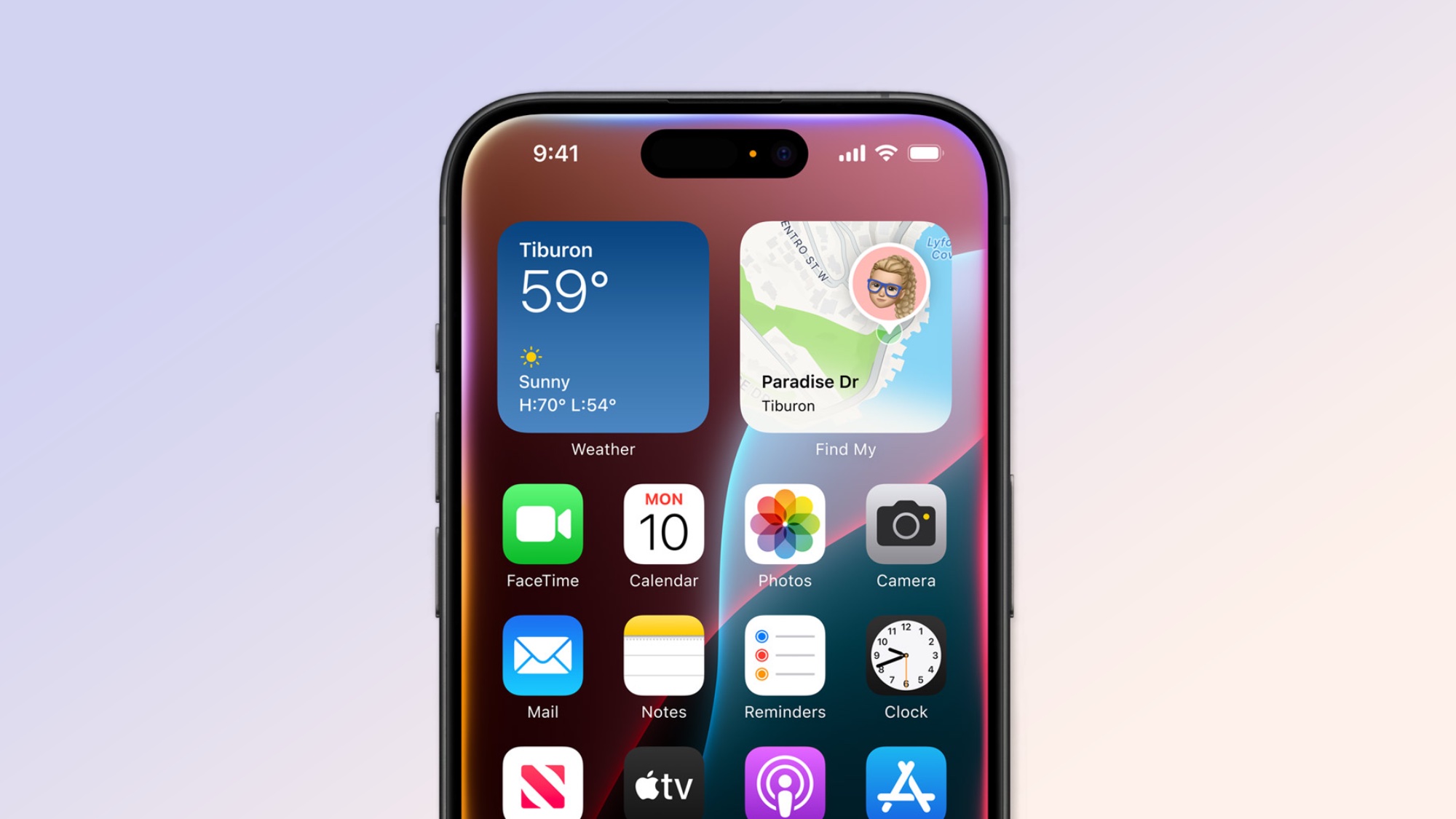Tap current time display
The image size is (1456, 819).
click(x=555, y=153)
